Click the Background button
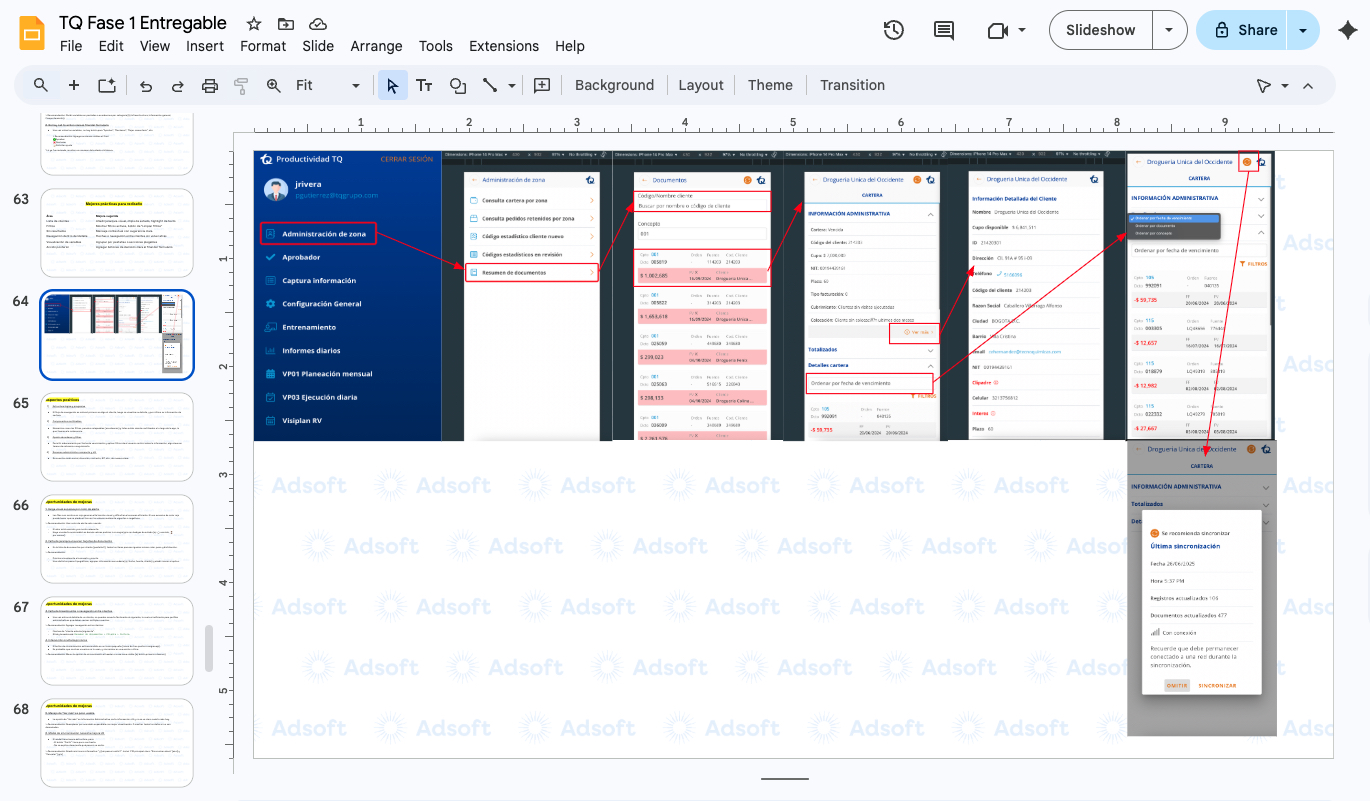Image resolution: width=1370 pixels, height=801 pixels. (614, 85)
